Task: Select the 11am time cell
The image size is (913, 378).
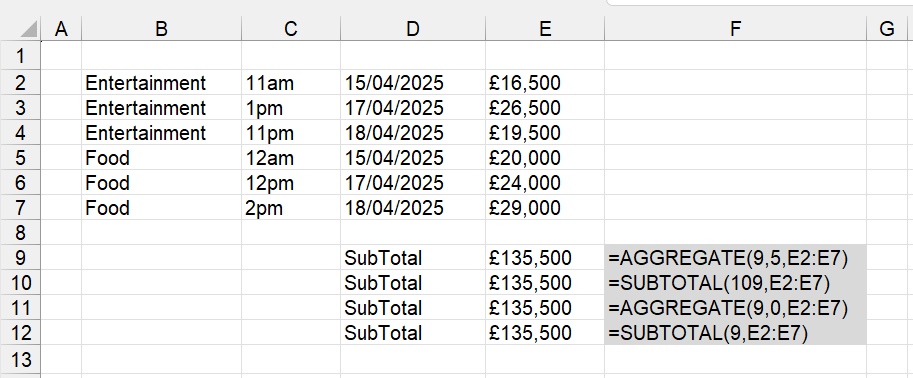Action: [x=291, y=83]
